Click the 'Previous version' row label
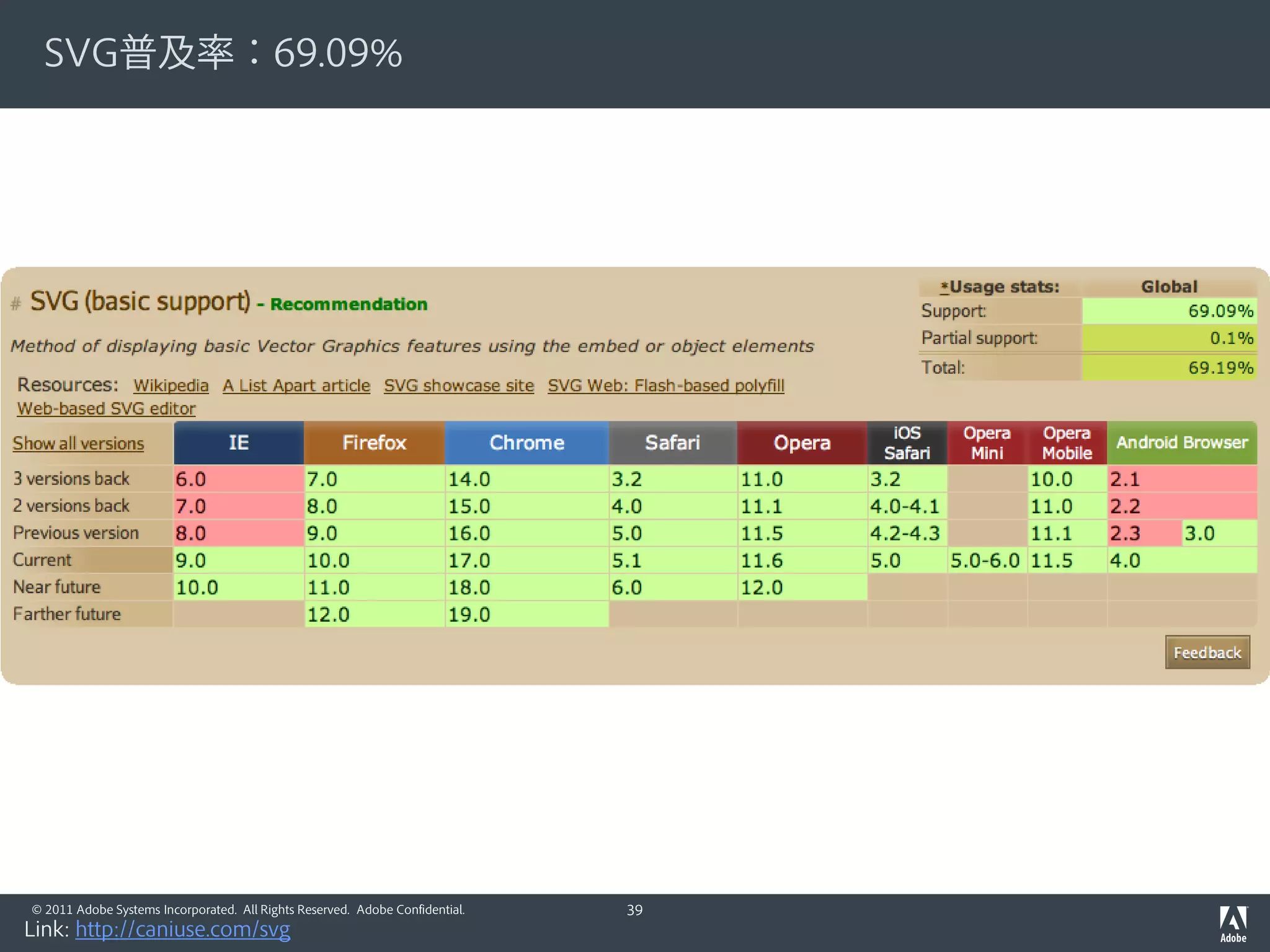Screen dimensions: 1270x952 (76, 533)
